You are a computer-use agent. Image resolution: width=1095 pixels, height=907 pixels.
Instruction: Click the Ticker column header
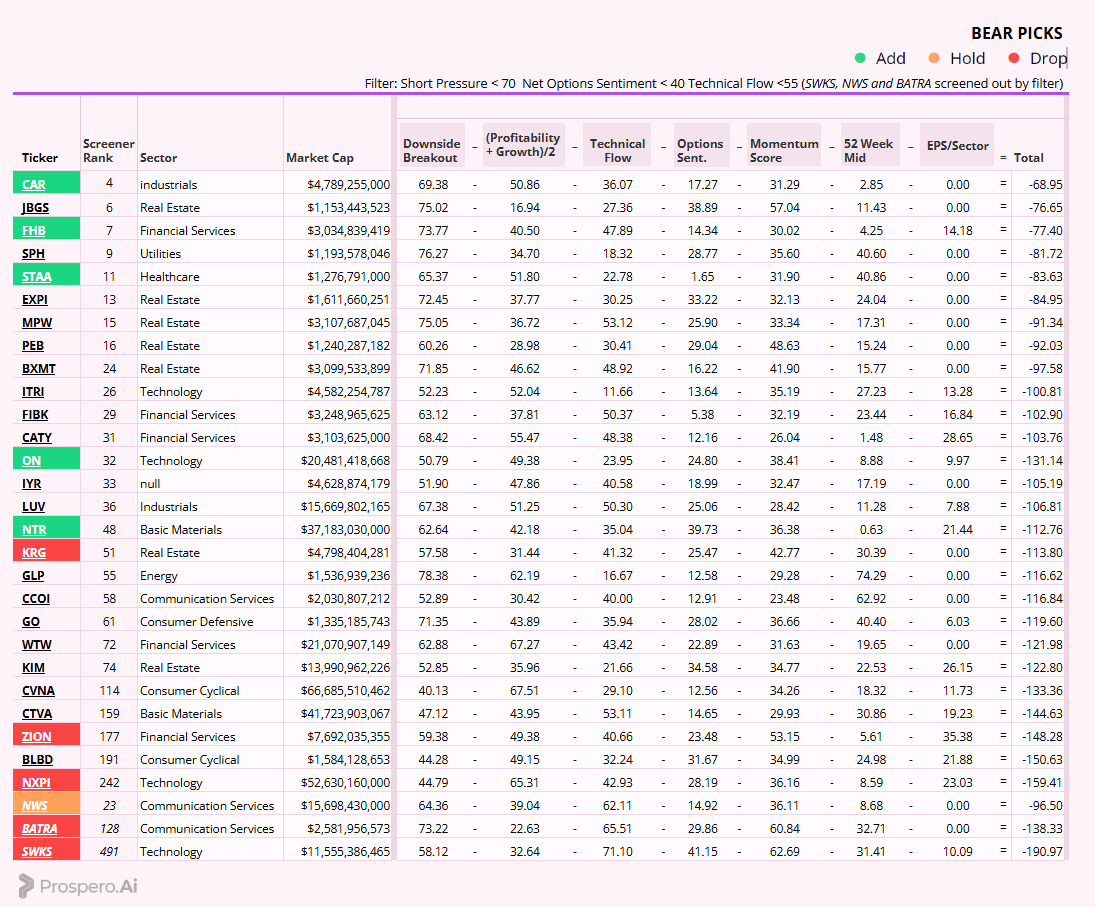pyautogui.click(x=40, y=158)
